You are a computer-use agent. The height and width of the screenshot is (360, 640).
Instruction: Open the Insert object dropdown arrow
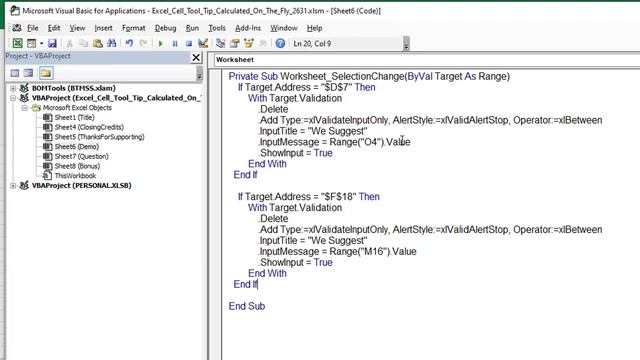click(41, 43)
